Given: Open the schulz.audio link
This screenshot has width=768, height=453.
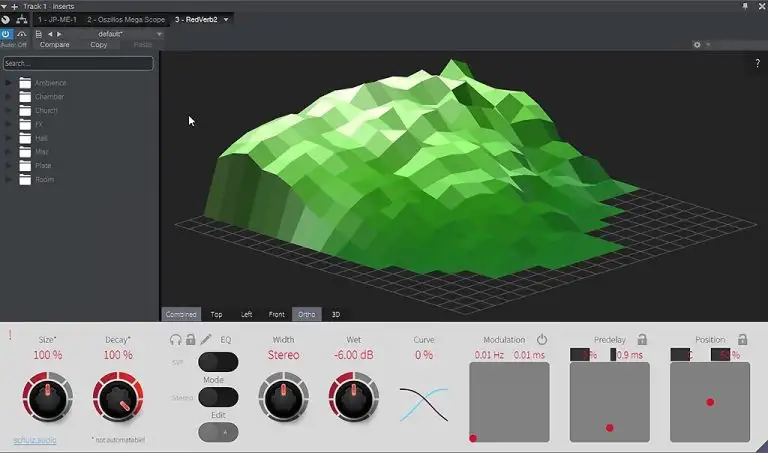Looking at the screenshot, I should pyautogui.click(x=35, y=440).
